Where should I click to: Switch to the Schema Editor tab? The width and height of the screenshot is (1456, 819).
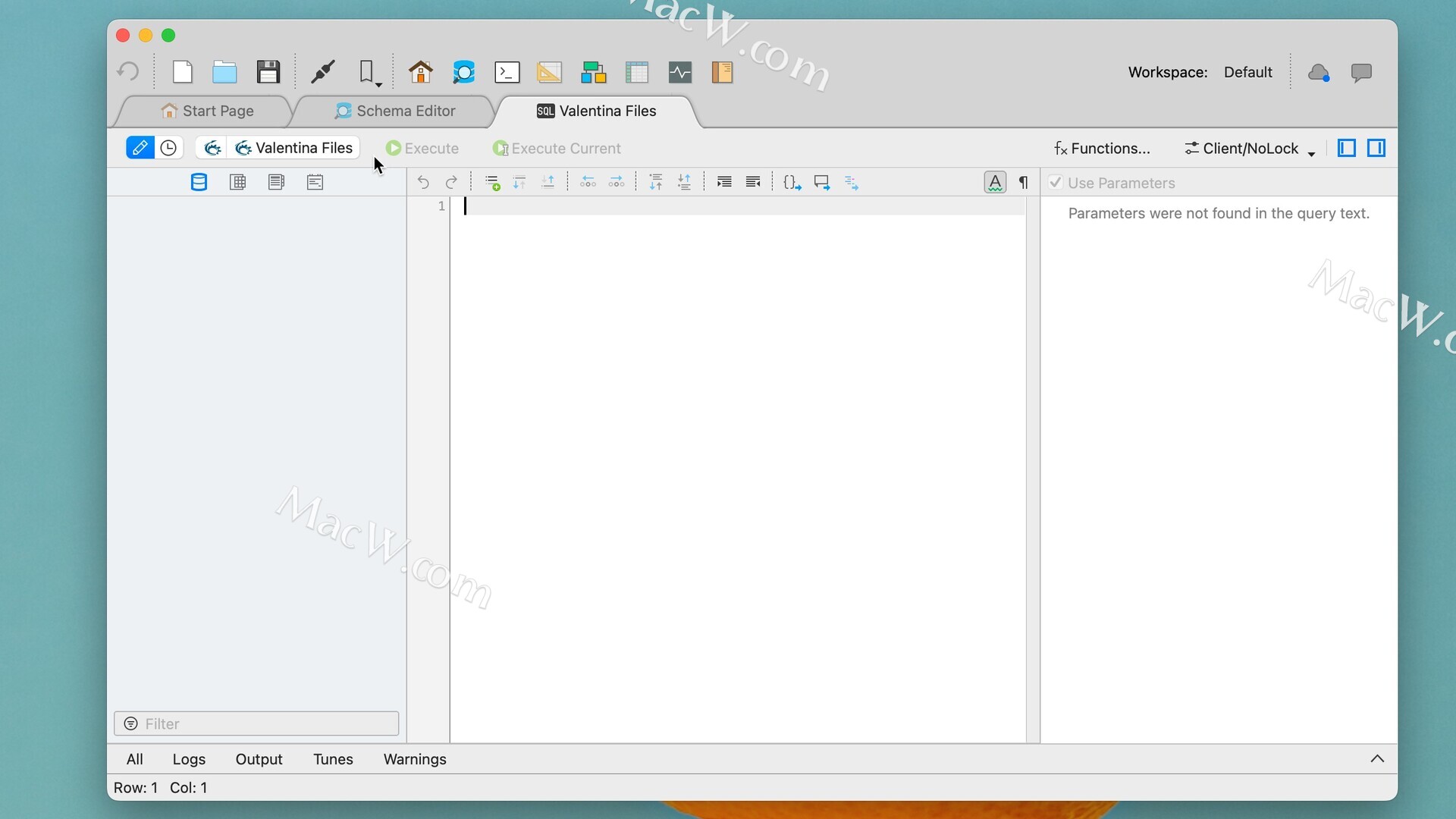click(x=395, y=111)
